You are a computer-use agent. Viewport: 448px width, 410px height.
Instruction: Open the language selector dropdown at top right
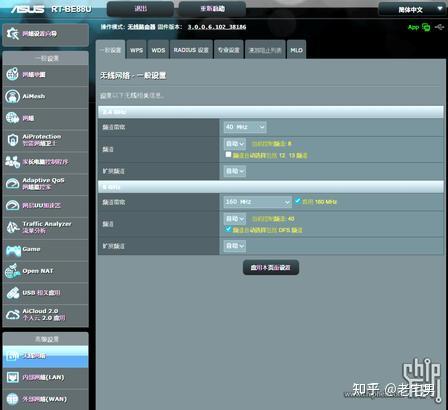click(411, 9)
